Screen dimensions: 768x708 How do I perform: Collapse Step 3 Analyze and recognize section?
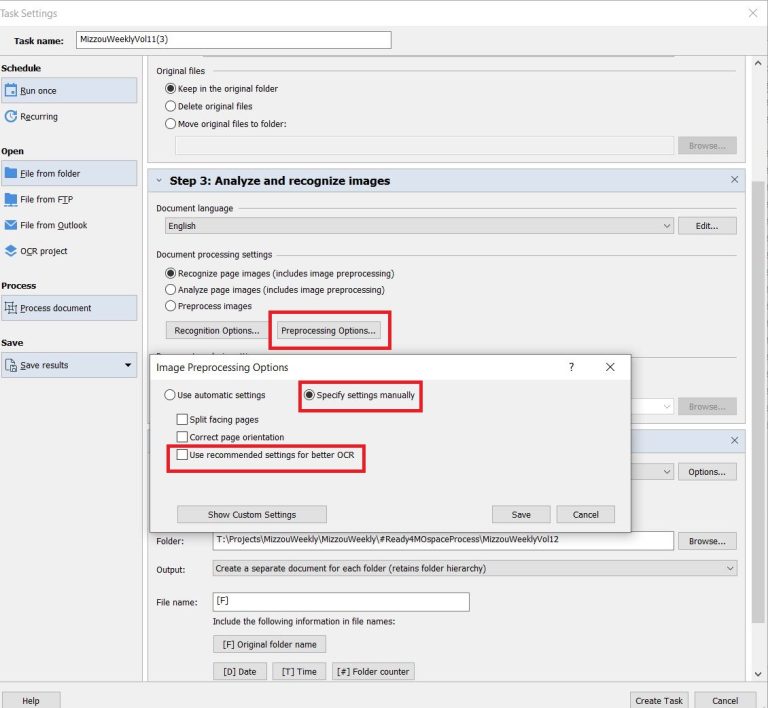[x=159, y=181]
